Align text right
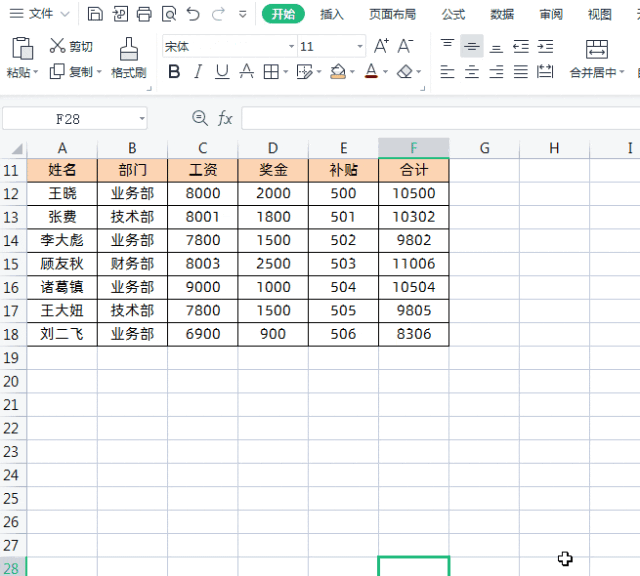 click(x=496, y=72)
